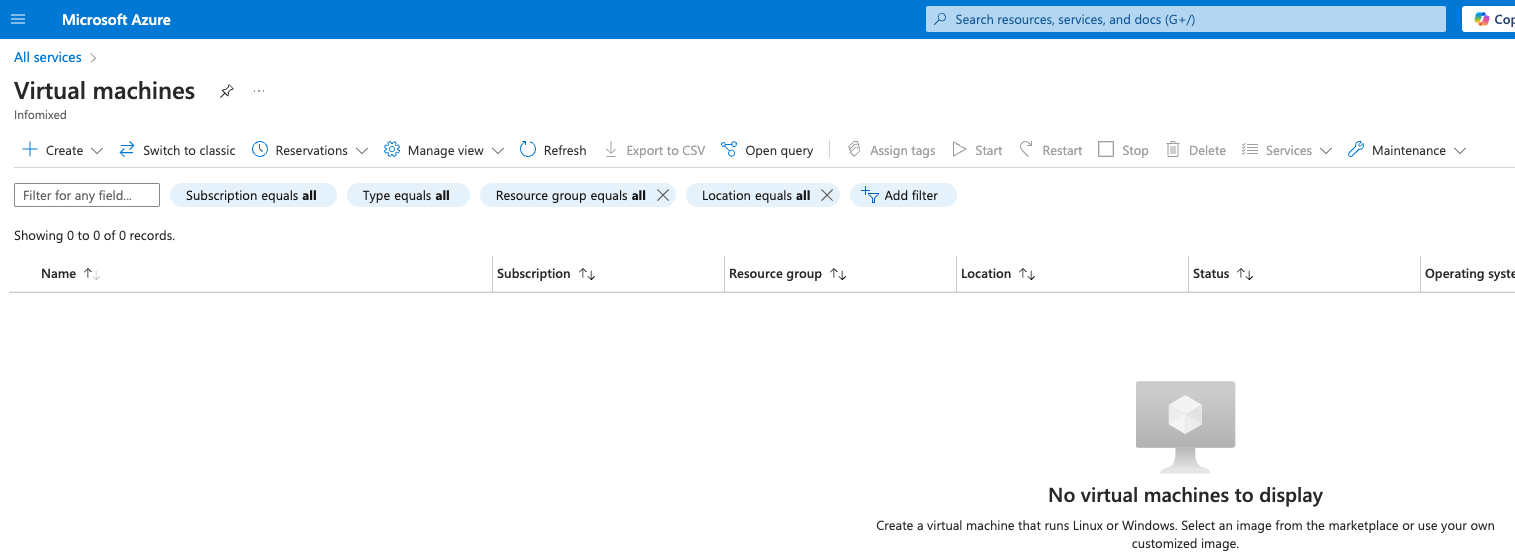Image resolution: width=1515 pixels, height=560 pixels.
Task: Click the Refresh label
Action: point(565,150)
